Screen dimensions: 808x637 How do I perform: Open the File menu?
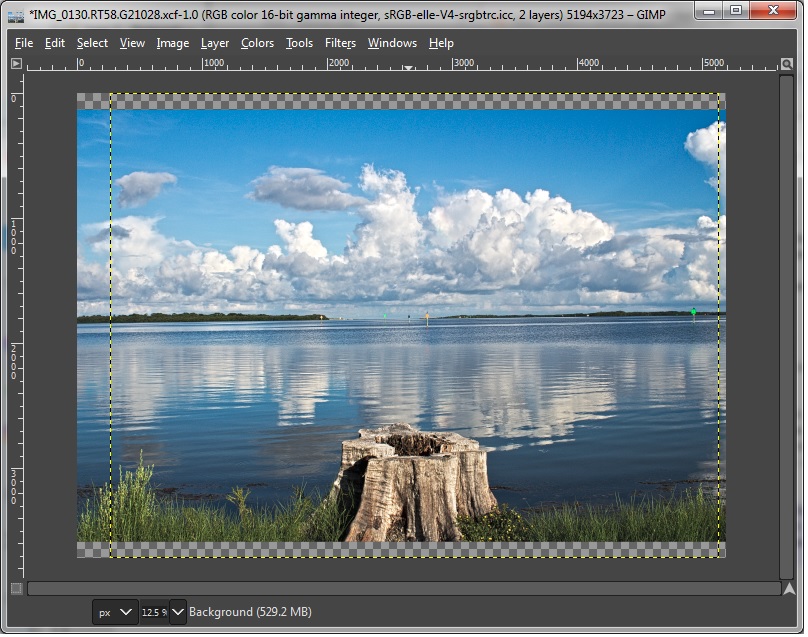pyautogui.click(x=24, y=43)
